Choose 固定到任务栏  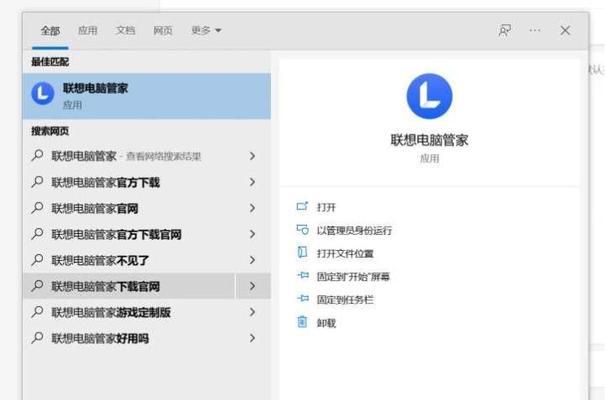(x=345, y=300)
